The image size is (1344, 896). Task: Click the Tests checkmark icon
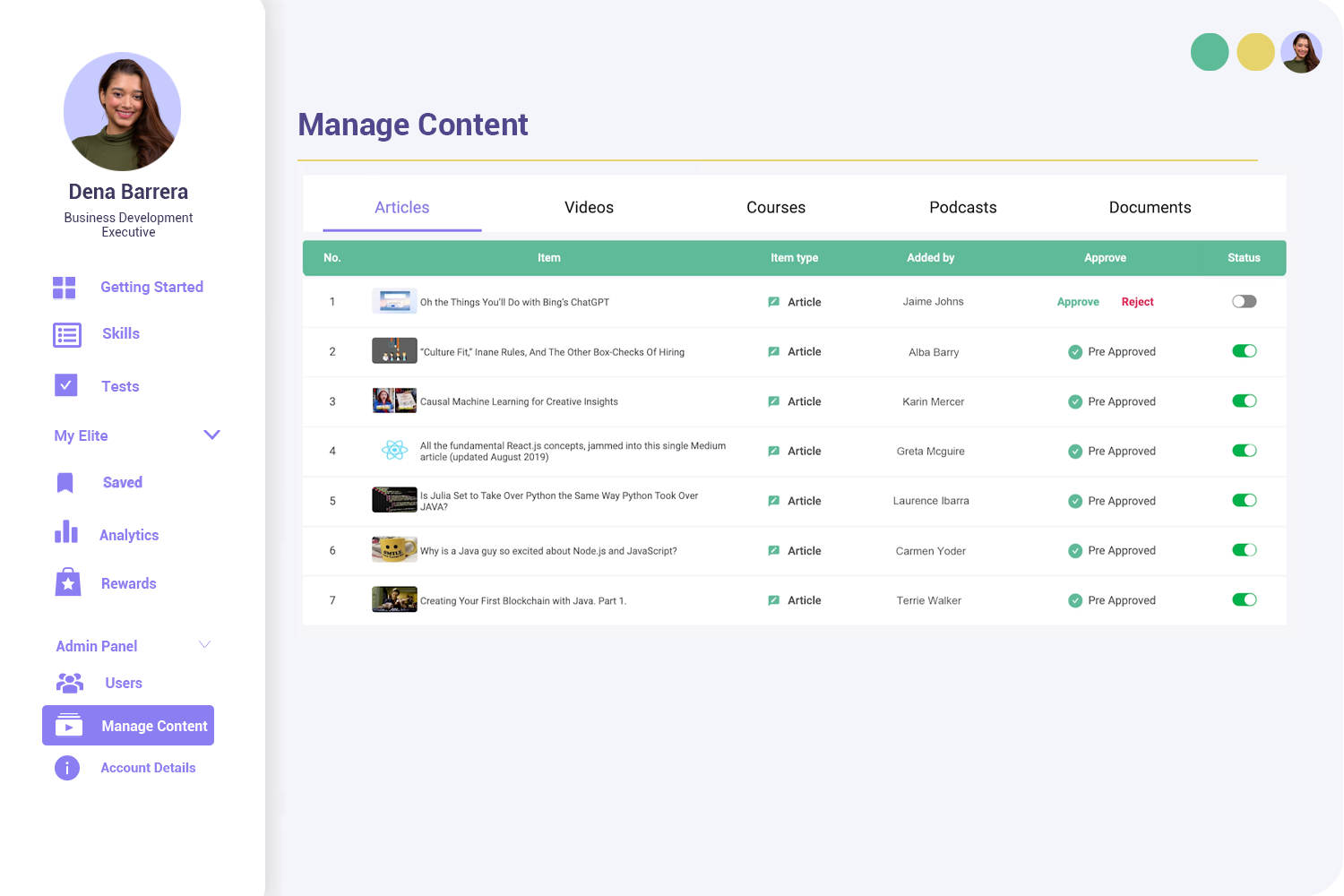tap(66, 385)
